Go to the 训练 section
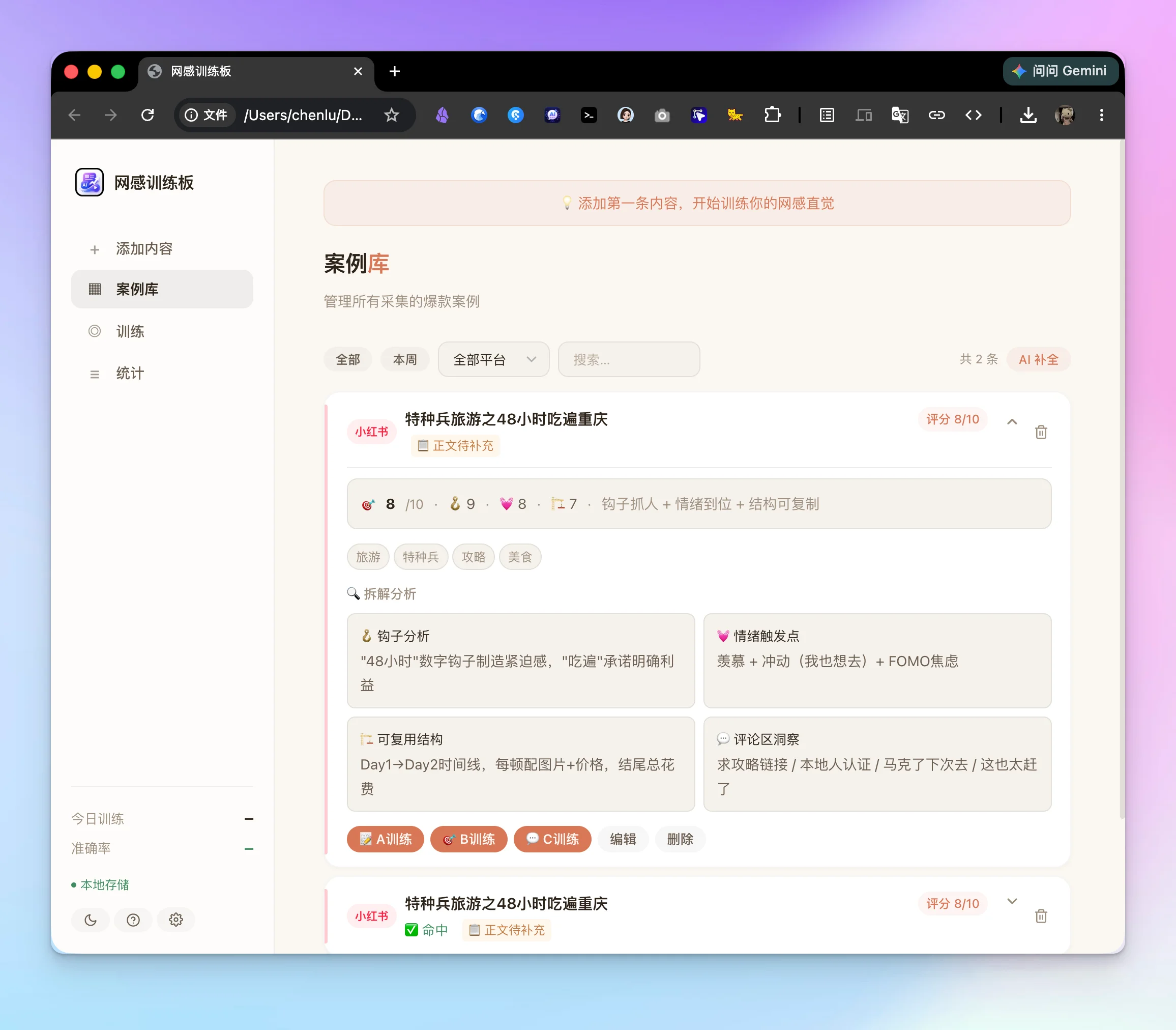 tap(162, 331)
